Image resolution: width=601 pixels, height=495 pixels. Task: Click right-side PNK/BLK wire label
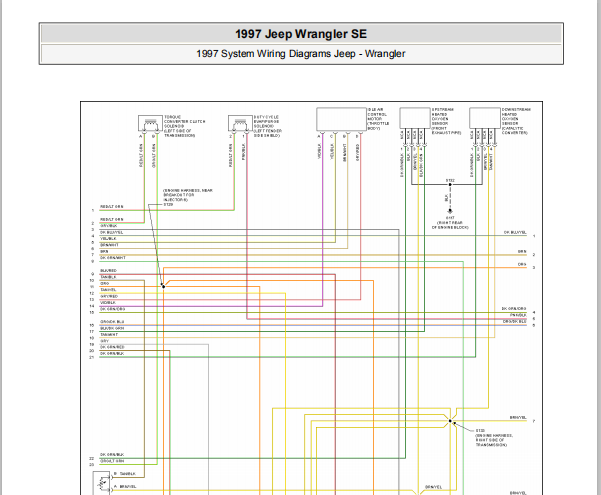click(x=518, y=315)
